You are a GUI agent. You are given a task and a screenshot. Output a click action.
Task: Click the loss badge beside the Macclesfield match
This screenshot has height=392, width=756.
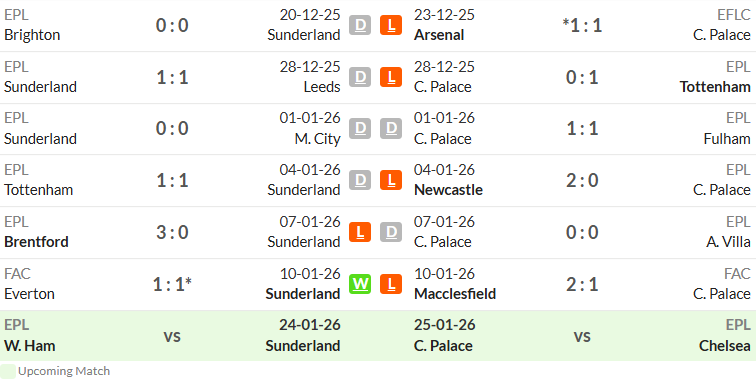(x=391, y=284)
